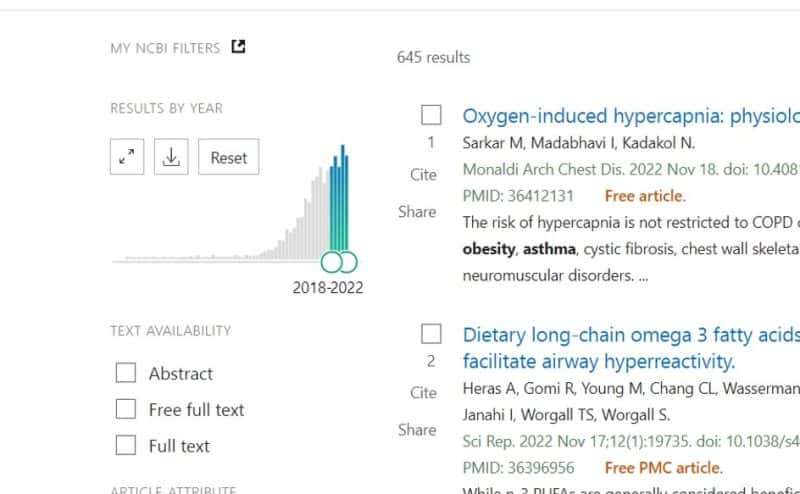Share the Oxygen-induced hypercapnia article

[417, 212]
